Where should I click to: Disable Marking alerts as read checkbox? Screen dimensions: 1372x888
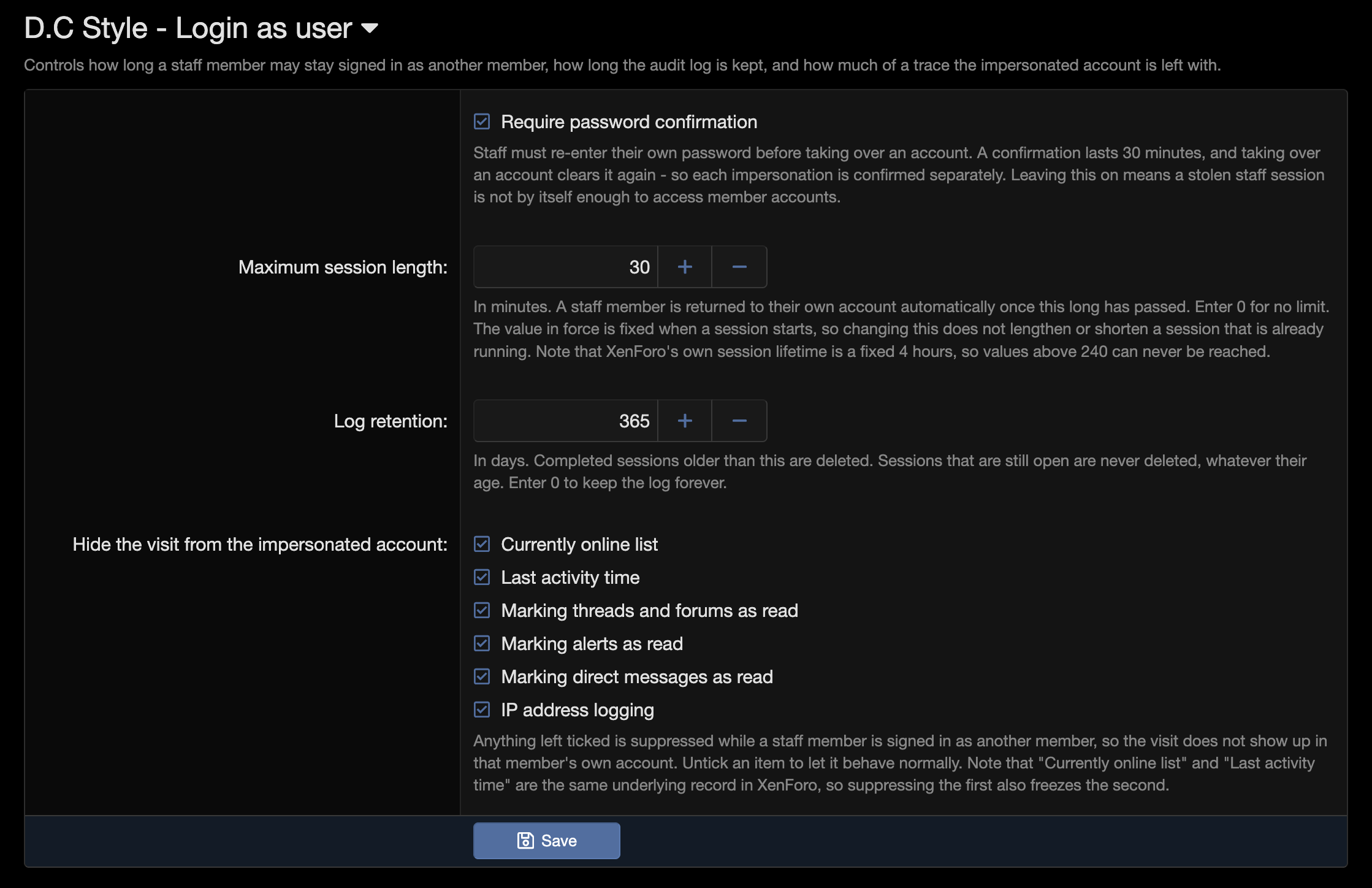coord(482,643)
